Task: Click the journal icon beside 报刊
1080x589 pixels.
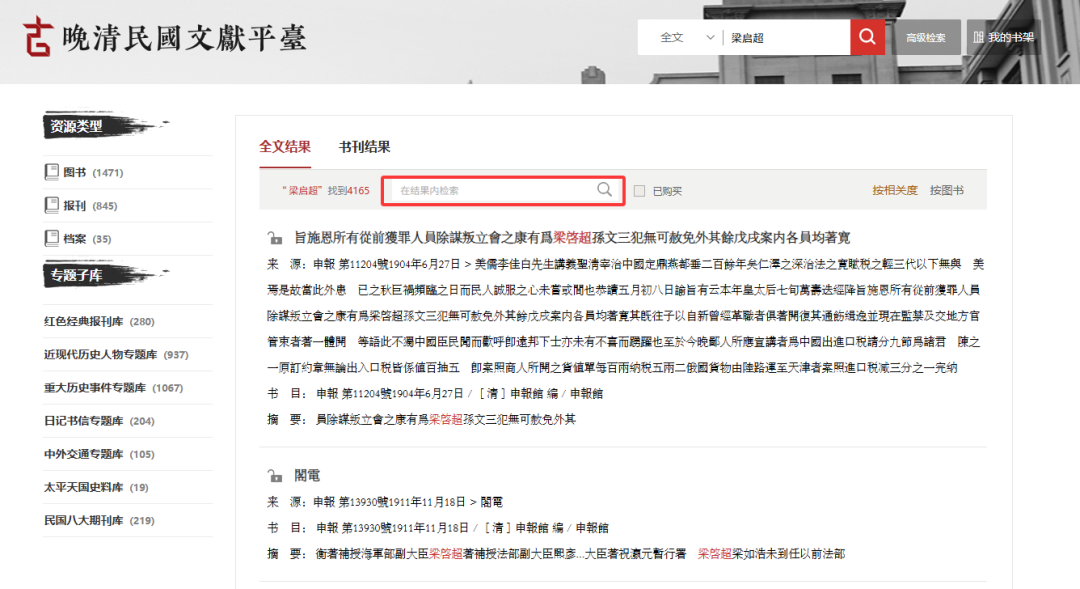Action: point(52,205)
